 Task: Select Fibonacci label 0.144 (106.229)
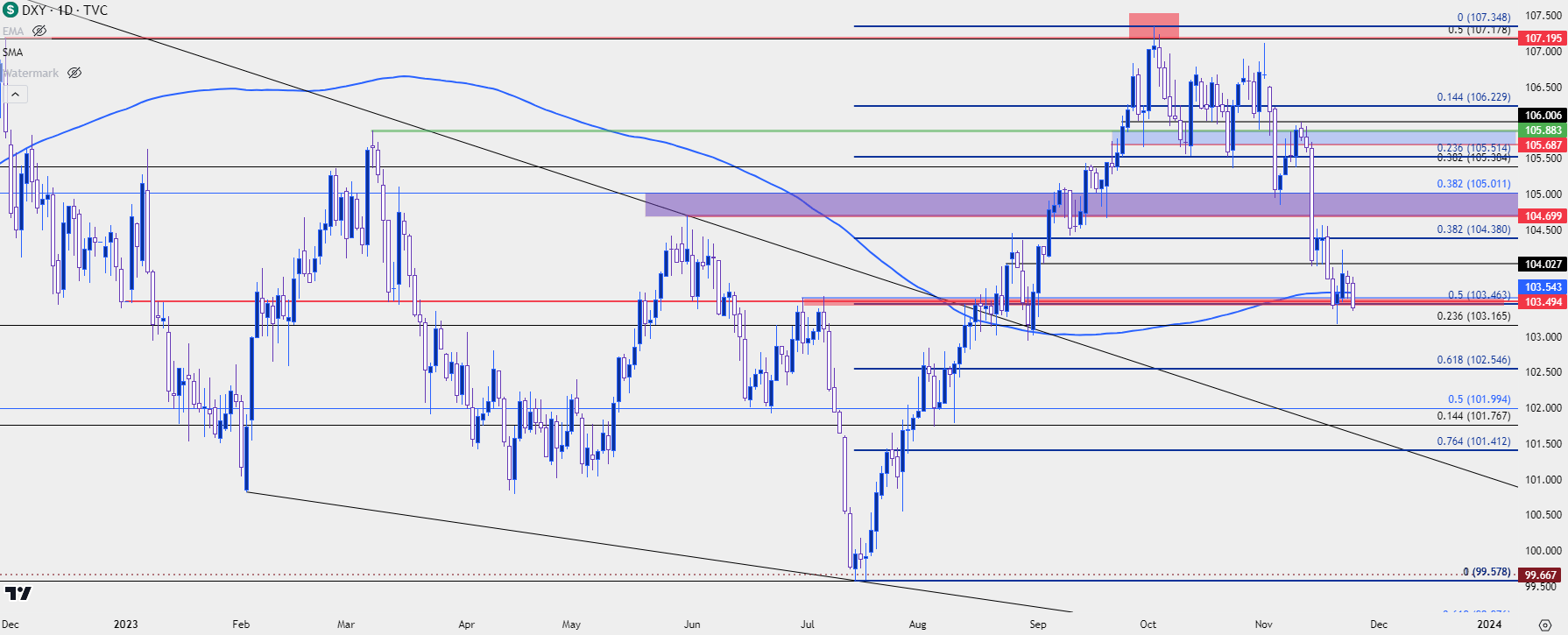pos(1473,97)
